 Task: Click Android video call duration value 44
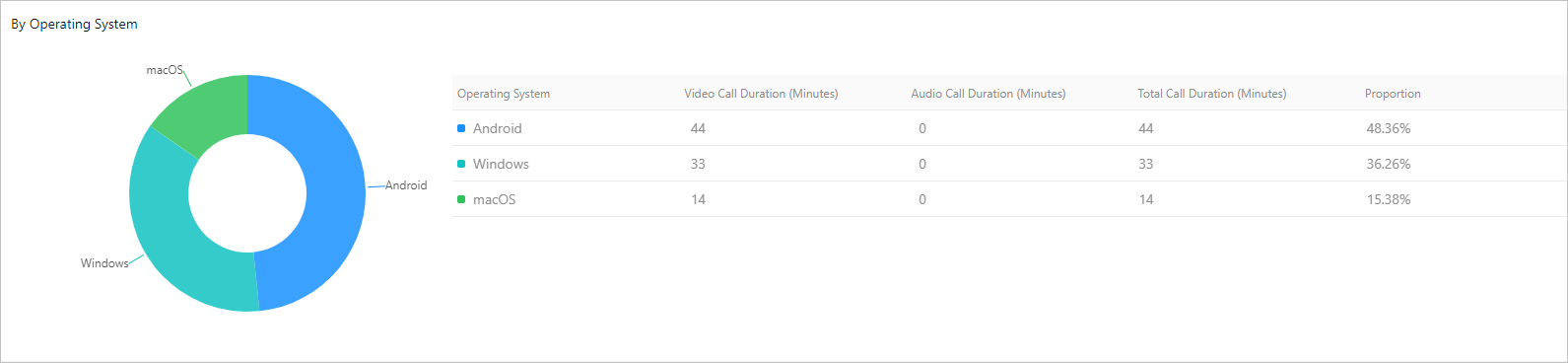coord(698,128)
